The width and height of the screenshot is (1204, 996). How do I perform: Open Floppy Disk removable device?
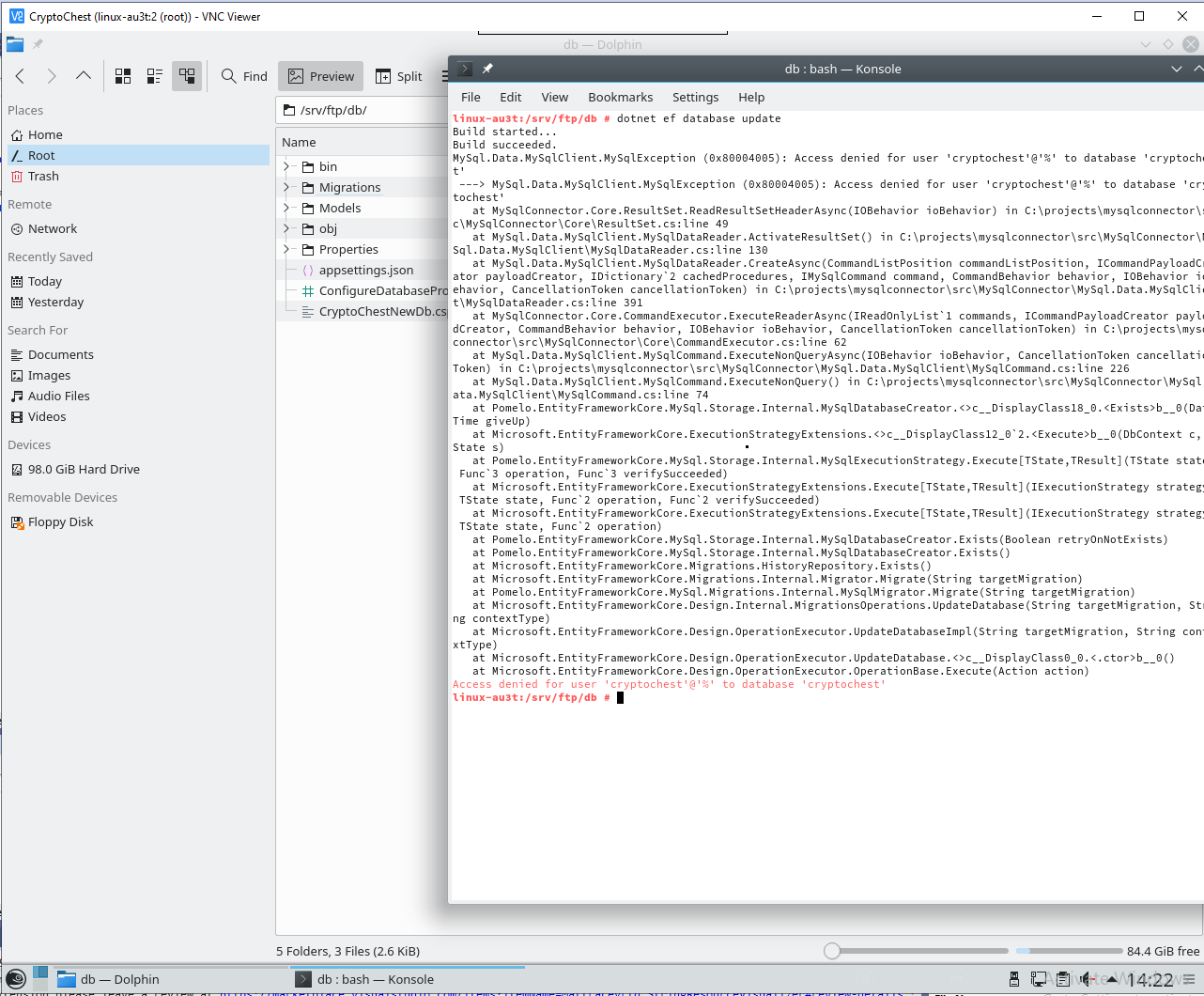pos(138,521)
